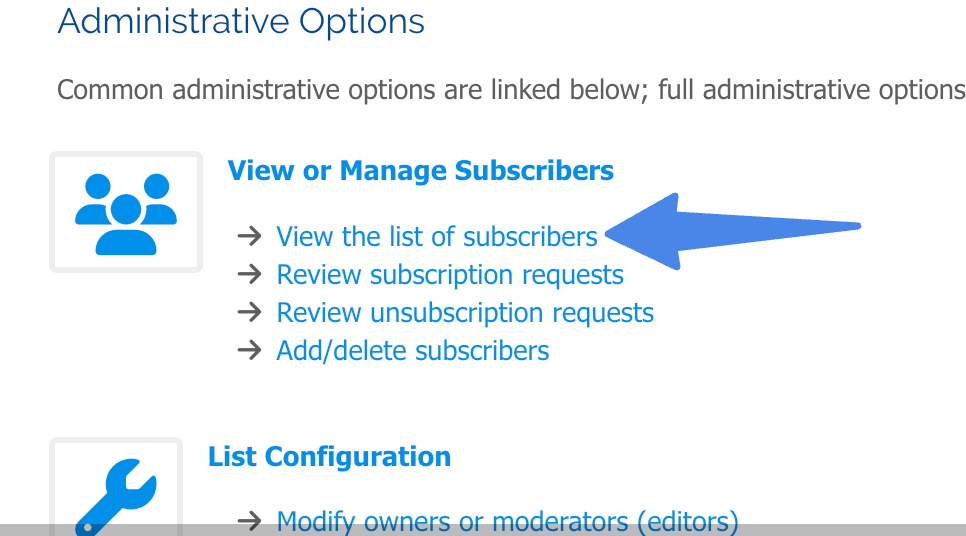The width and height of the screenshot is (966, 536).
Task: Open Review unsubscription requests link
Action: pyautogui.click(x=465, y=314)
